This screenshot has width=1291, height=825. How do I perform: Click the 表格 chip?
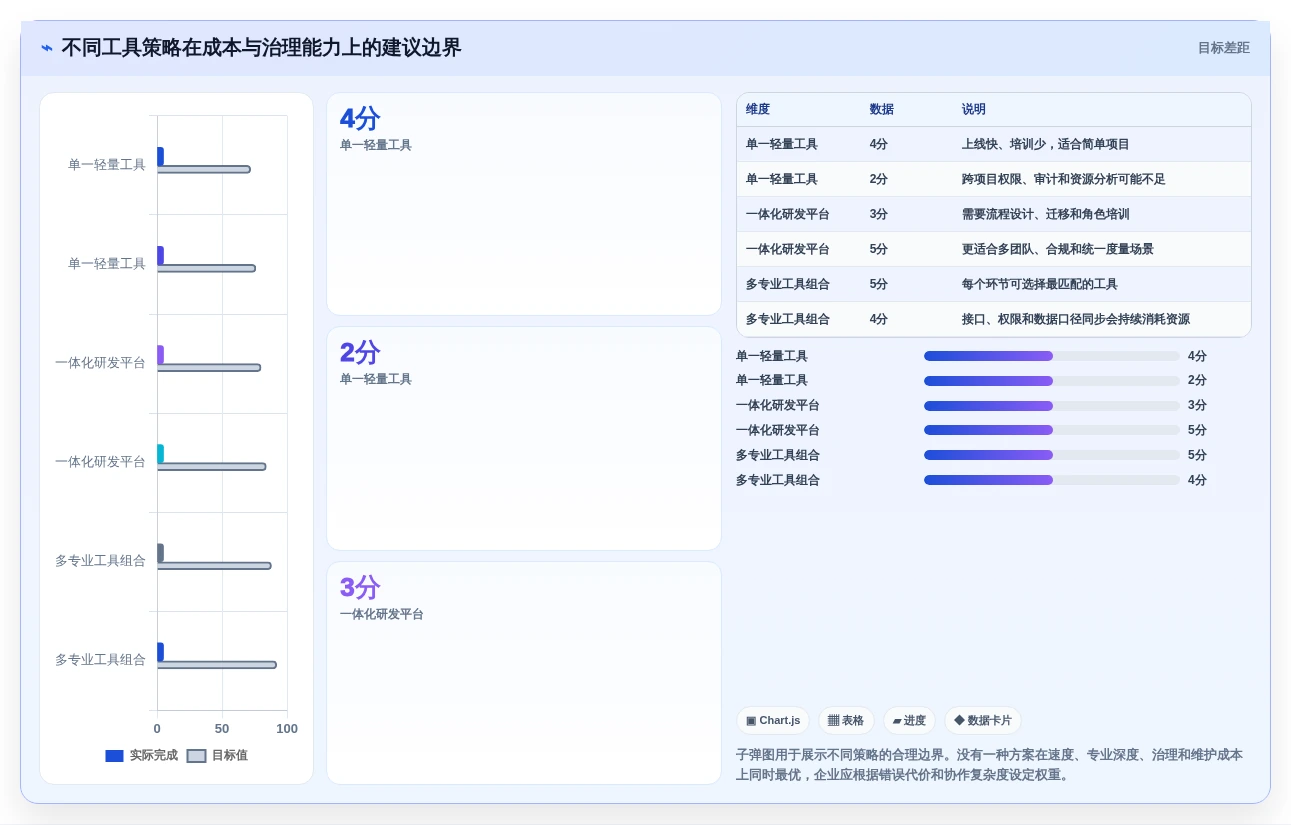846,720
